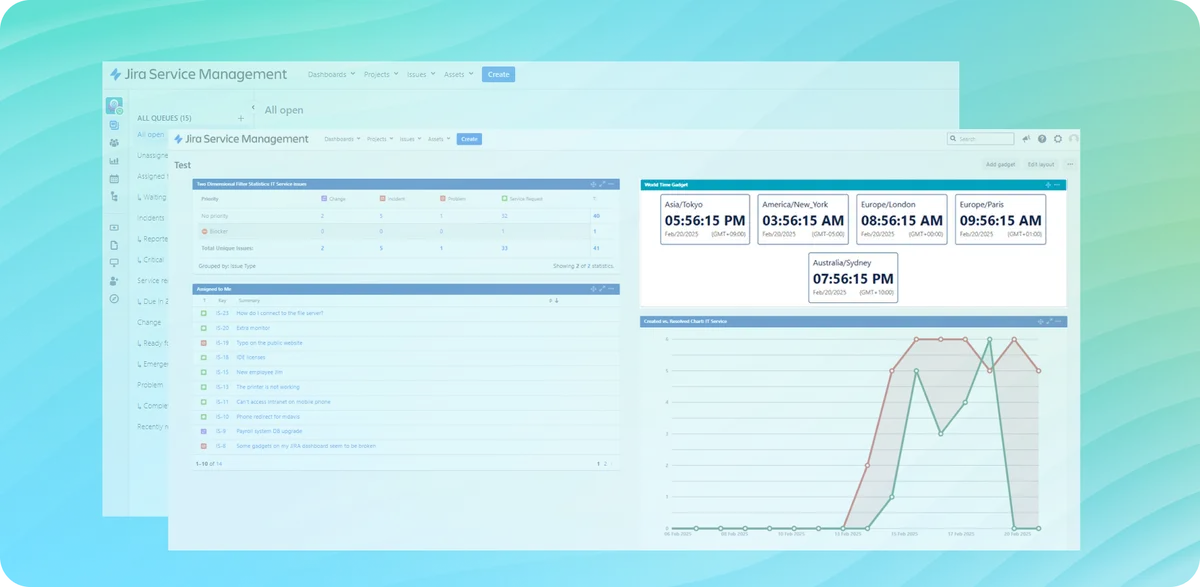Open the Assets menu in front window
1200x587 pixels.
(439, 139)
